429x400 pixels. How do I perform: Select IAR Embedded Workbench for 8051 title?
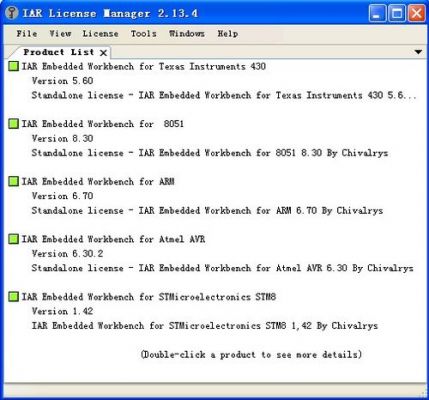click(103, 124)
